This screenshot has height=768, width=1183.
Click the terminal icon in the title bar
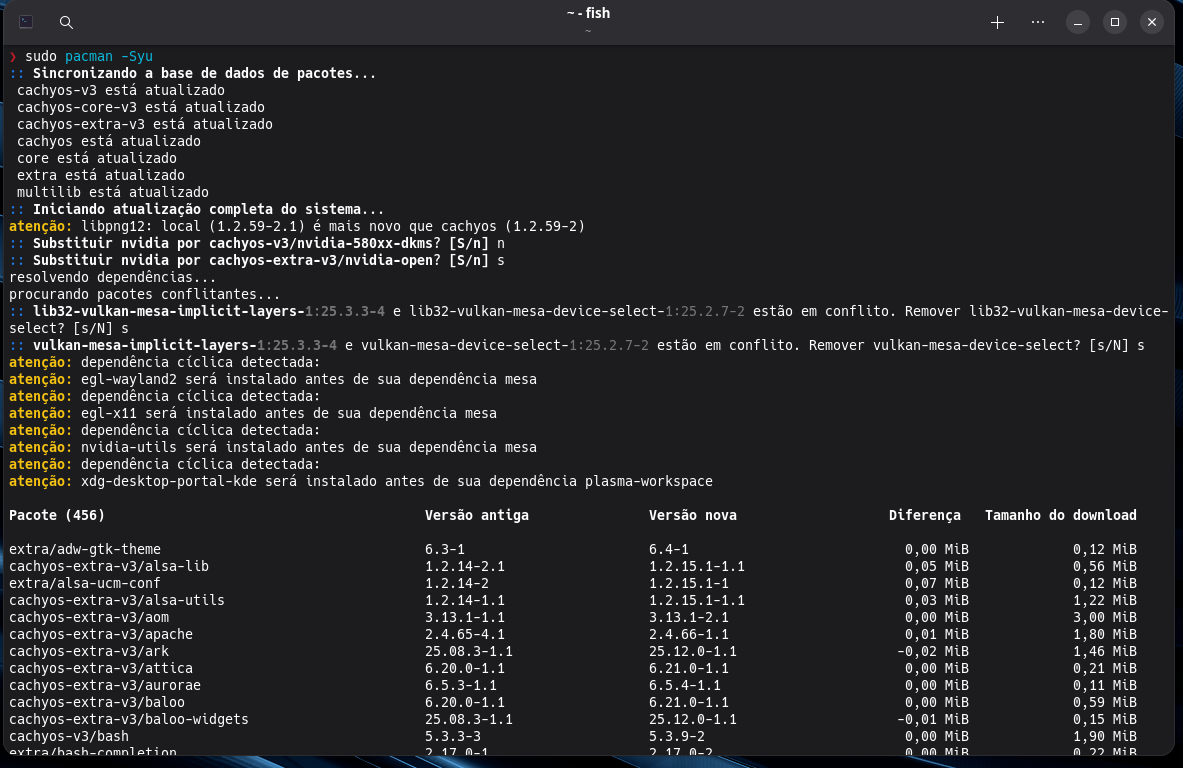point(26,22)
